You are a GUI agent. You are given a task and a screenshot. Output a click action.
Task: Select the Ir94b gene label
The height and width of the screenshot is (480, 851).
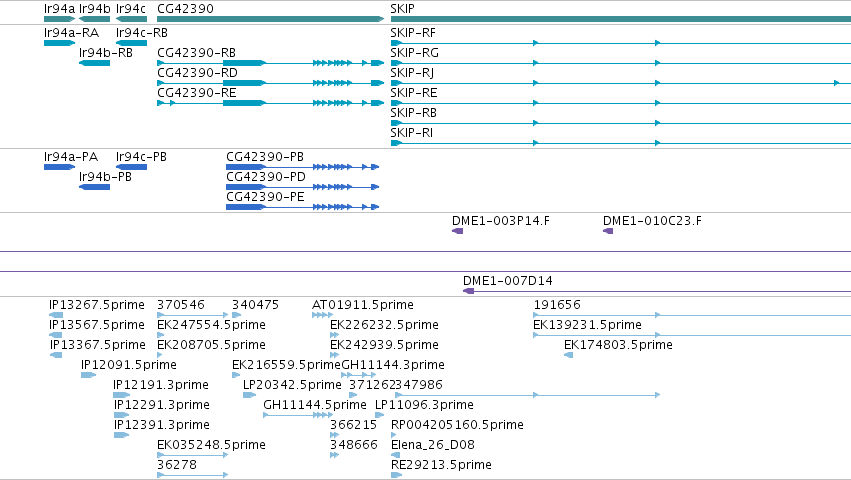pyautogui.click(x=94, y=9)
